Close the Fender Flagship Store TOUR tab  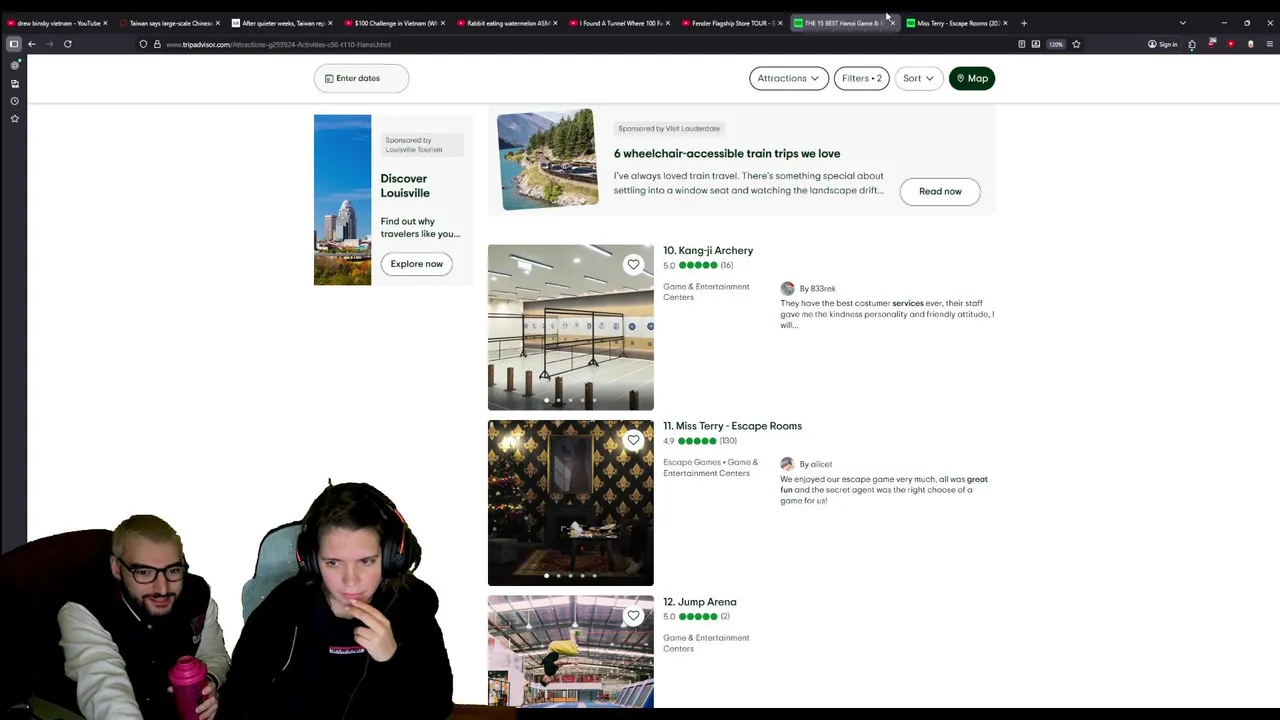pos(780,23)
